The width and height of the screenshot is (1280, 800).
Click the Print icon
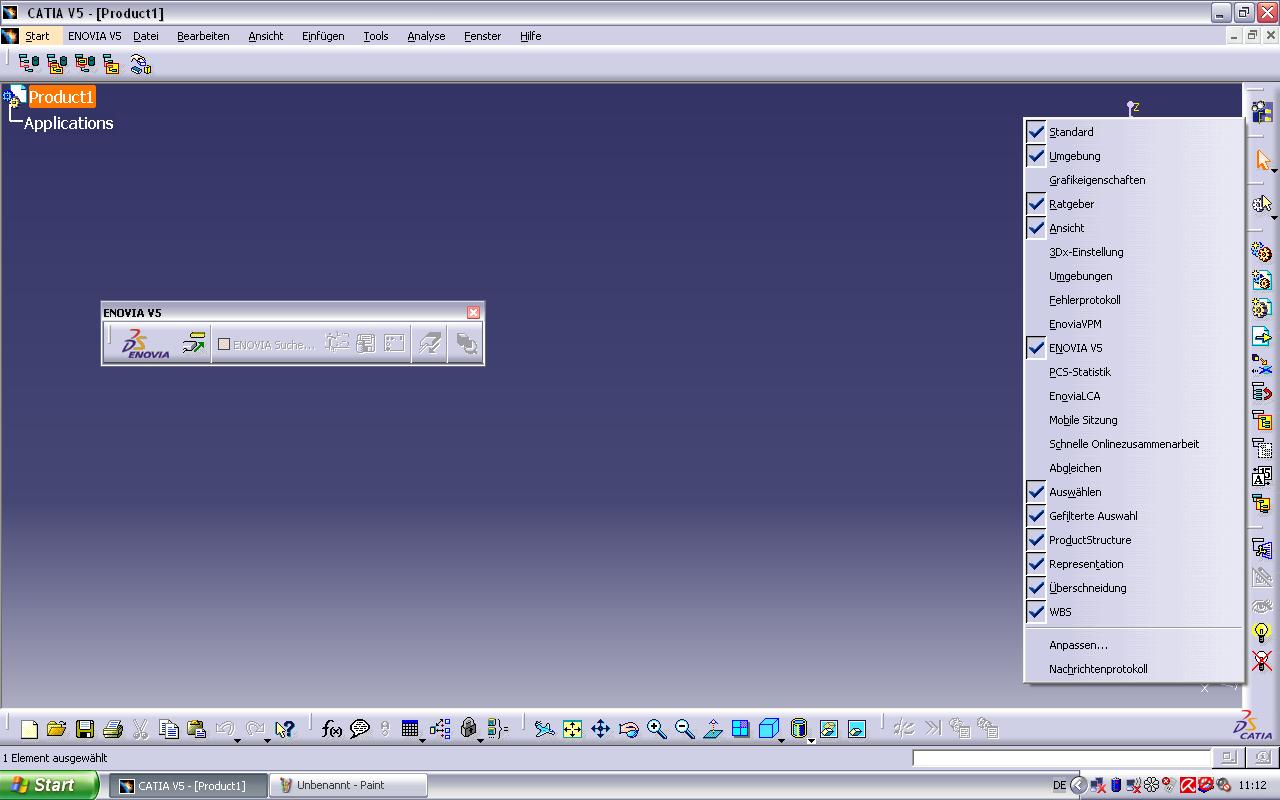[113, 729]
